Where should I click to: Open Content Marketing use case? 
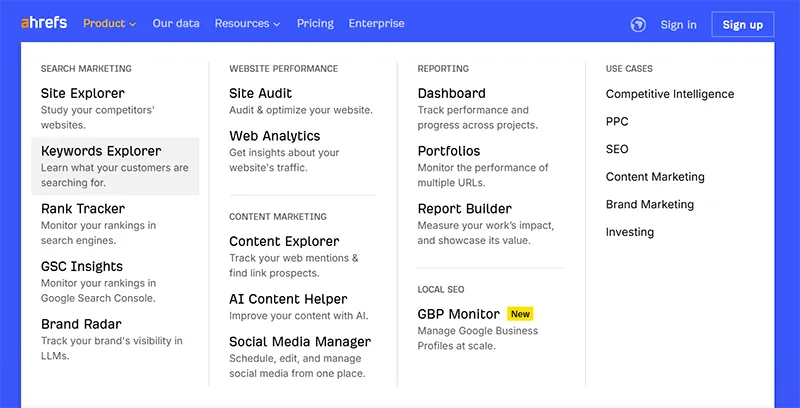[655, 177]
